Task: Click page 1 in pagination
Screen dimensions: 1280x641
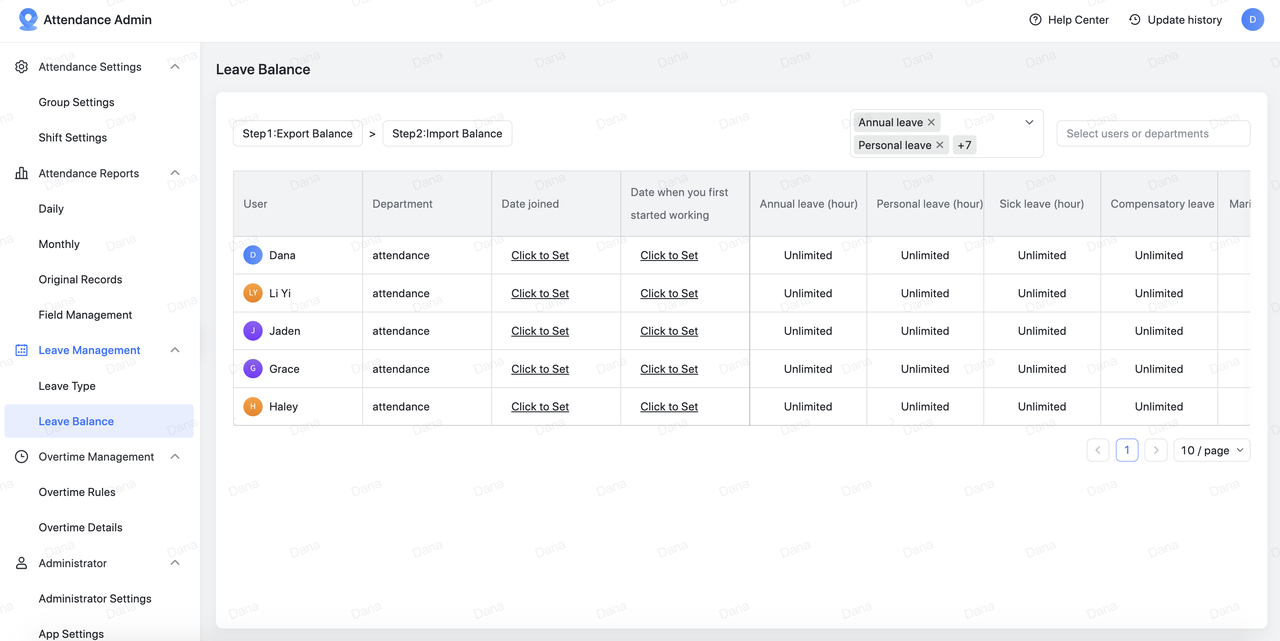Action: coord(1126,450)
